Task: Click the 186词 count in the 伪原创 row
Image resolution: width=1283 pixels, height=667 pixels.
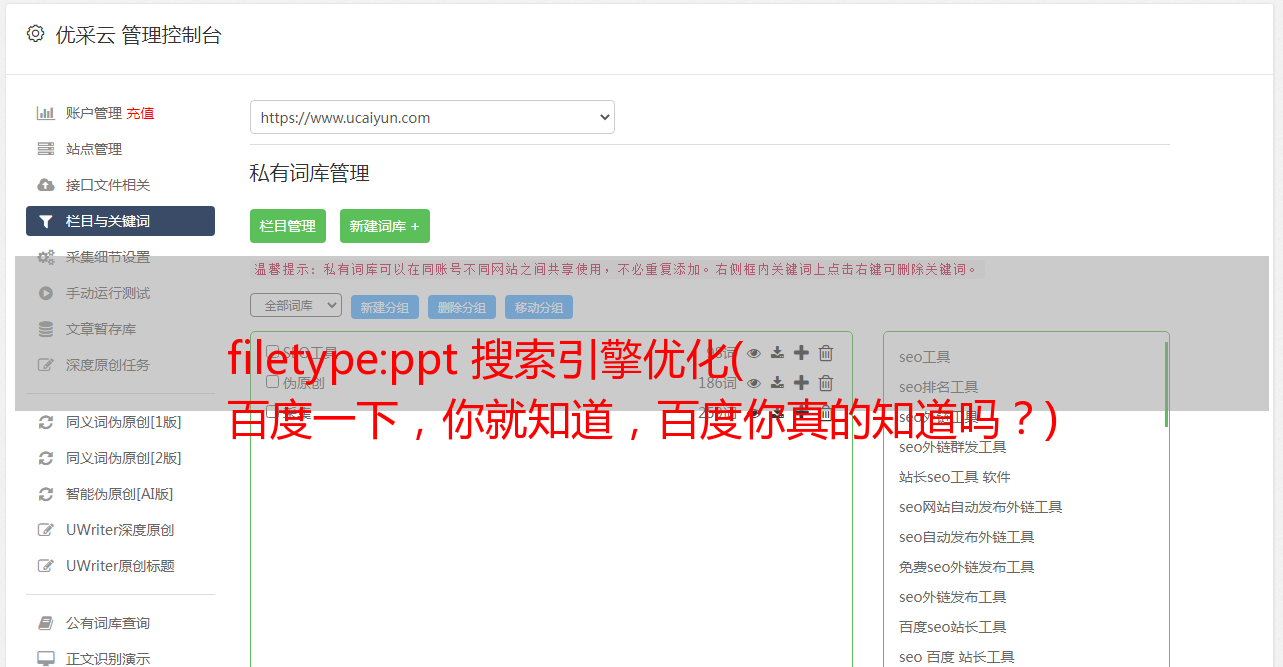Action: click(x=717, y=383)
